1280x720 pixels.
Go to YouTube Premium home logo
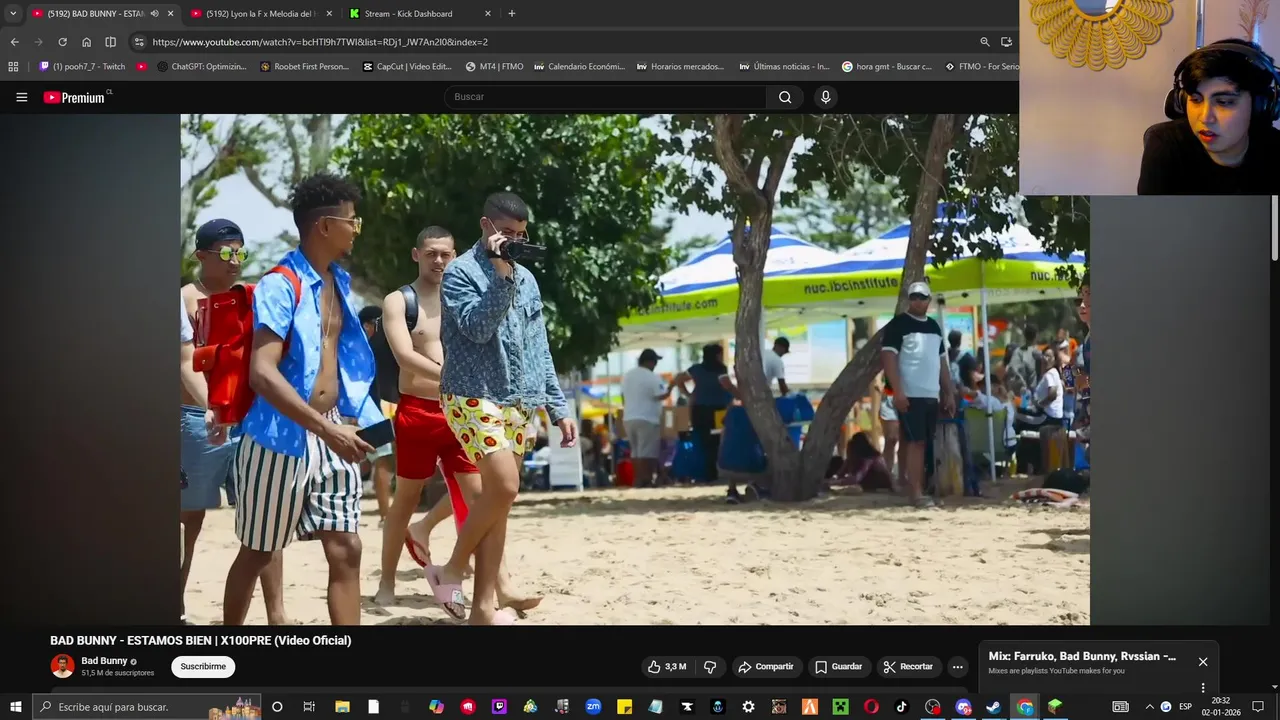click(x=74, y=97)
